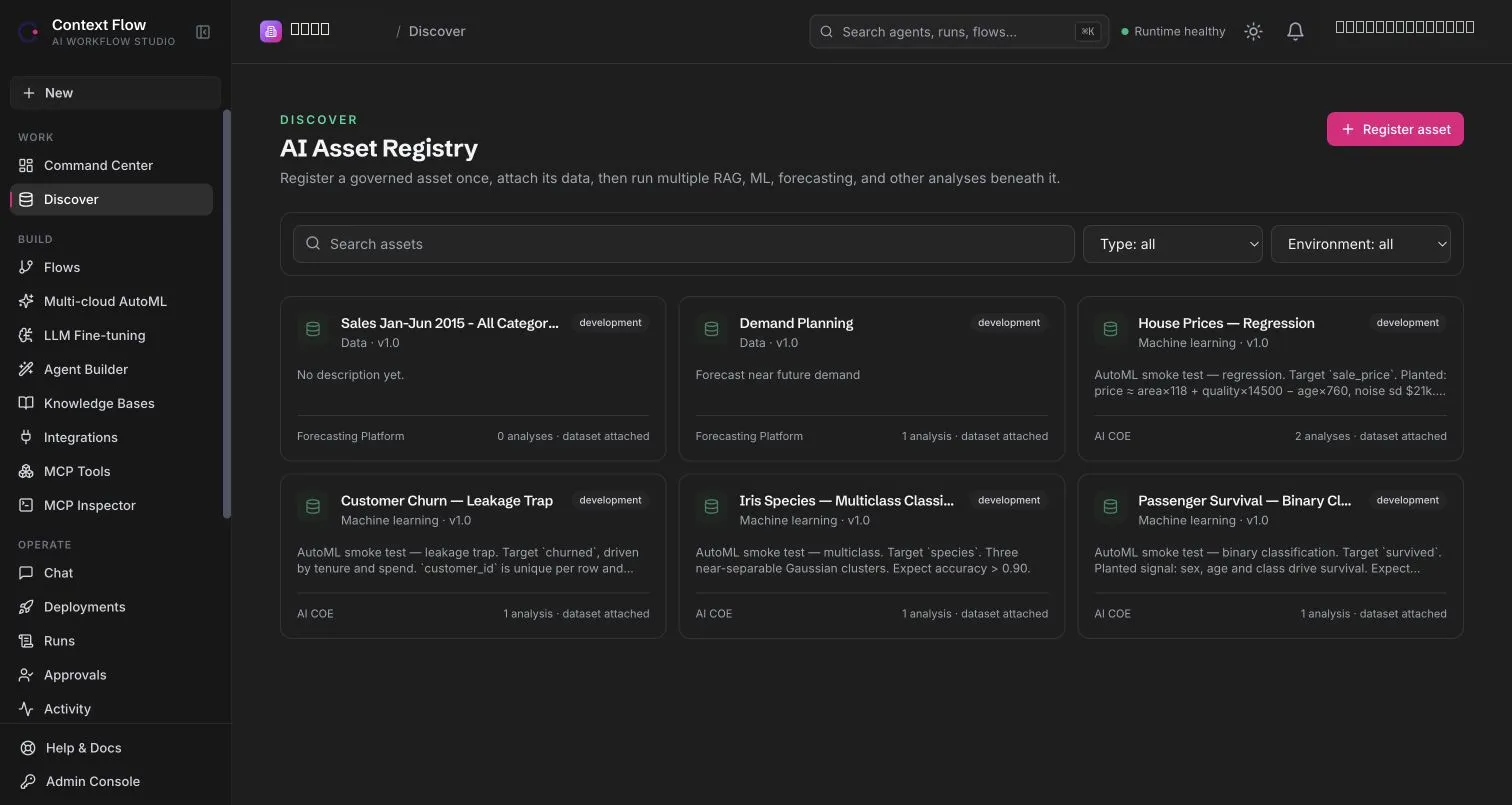Click the Demand Planning card database icon
This screenshot has height=805, width=1512.
pos(712,329)
